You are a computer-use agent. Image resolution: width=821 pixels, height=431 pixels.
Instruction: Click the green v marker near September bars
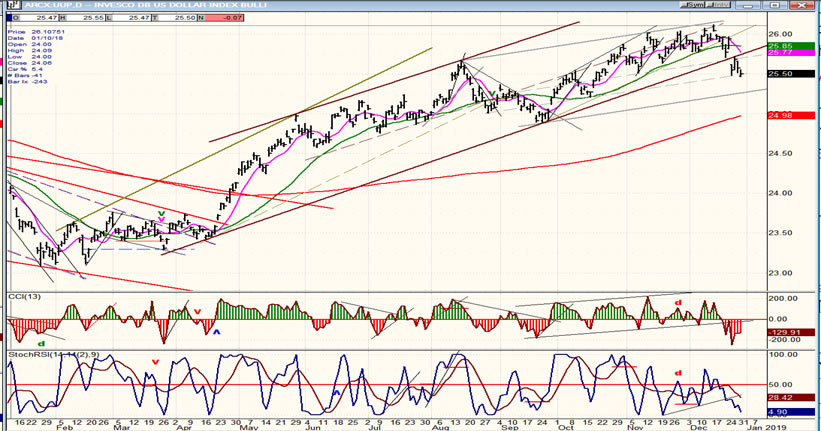(492, 93)
